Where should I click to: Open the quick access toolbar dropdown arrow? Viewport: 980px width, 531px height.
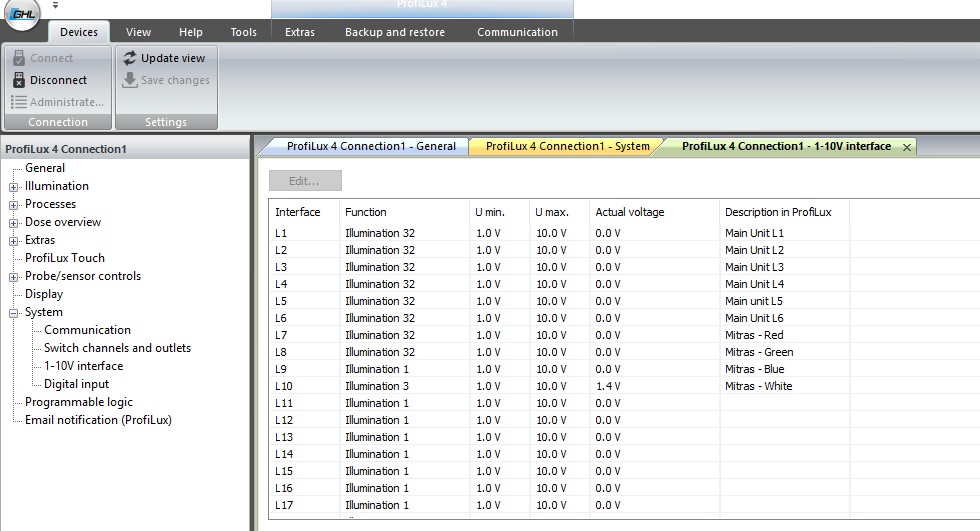(55, 5)
